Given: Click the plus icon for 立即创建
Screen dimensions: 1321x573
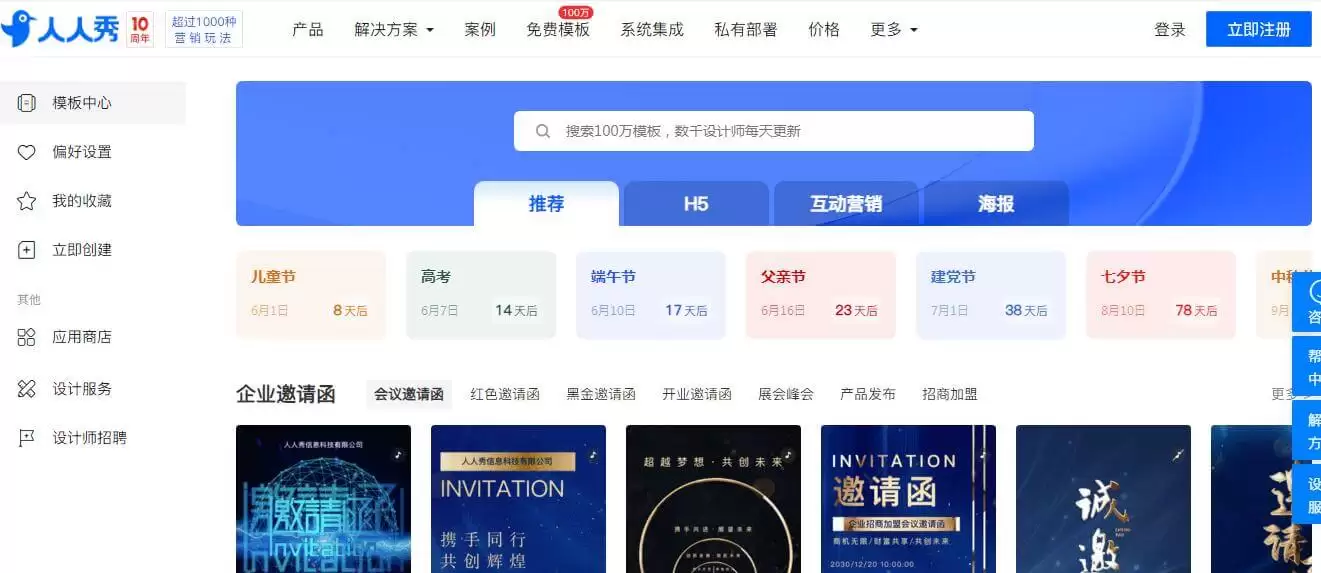Looking at the screenshot, I should [x=27, y=250].
